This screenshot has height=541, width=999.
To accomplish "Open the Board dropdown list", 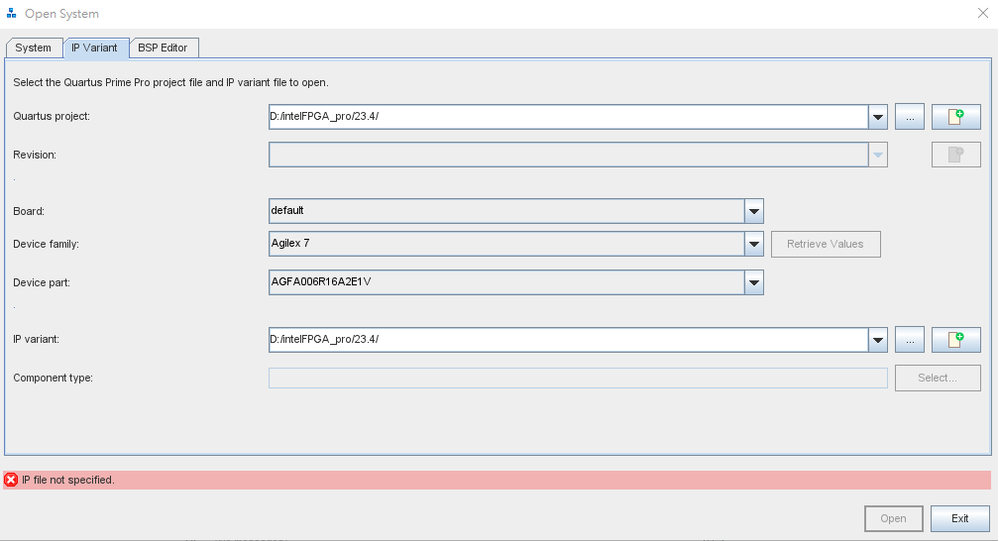I will tap(754, 211).
